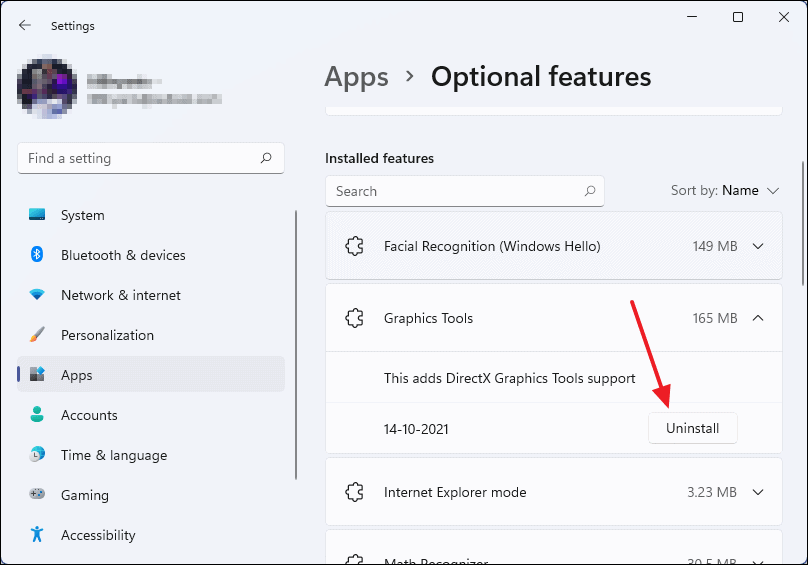The height and width of the screenshot is (565, 808).
Task: Click the Apps icon in sidebar
Action: (x=37, y=374)
